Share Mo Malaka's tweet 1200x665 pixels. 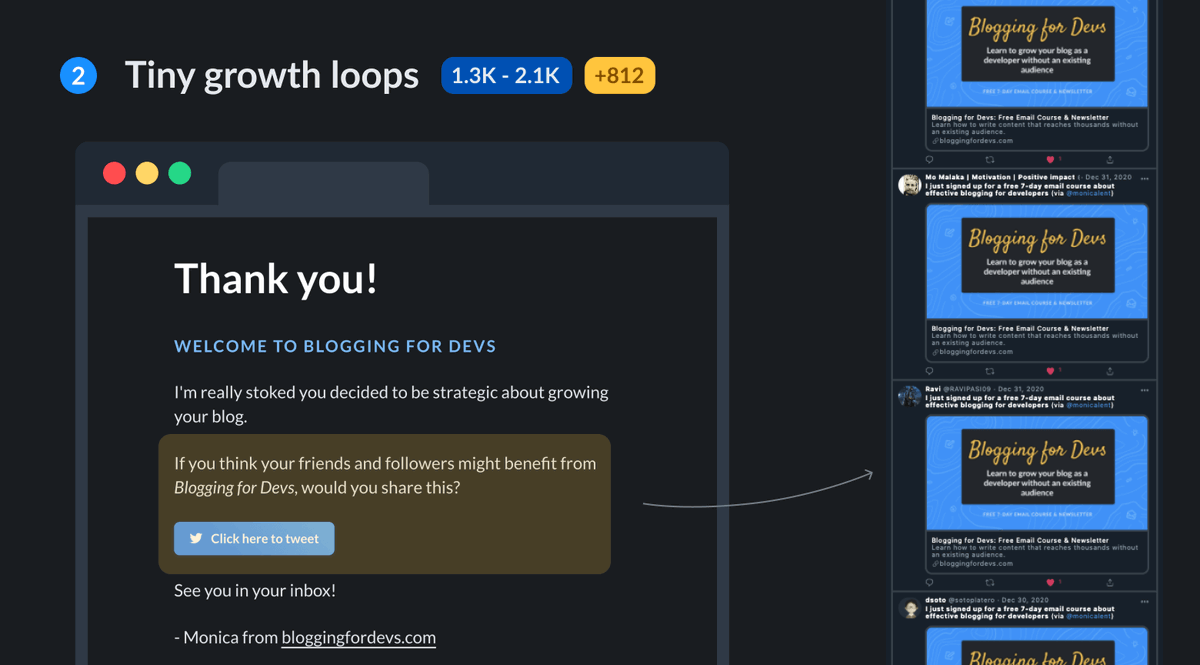coord(1110,371)
